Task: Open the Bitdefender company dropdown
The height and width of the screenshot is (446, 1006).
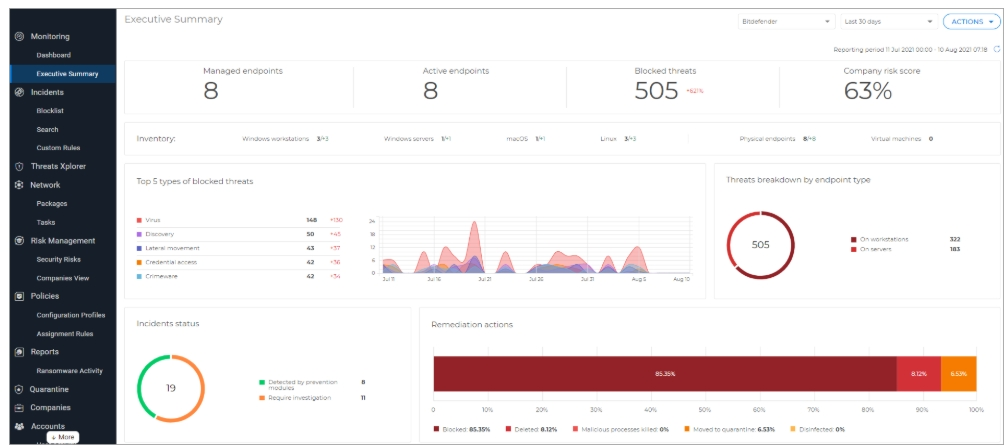Action: tap(785, 21)
